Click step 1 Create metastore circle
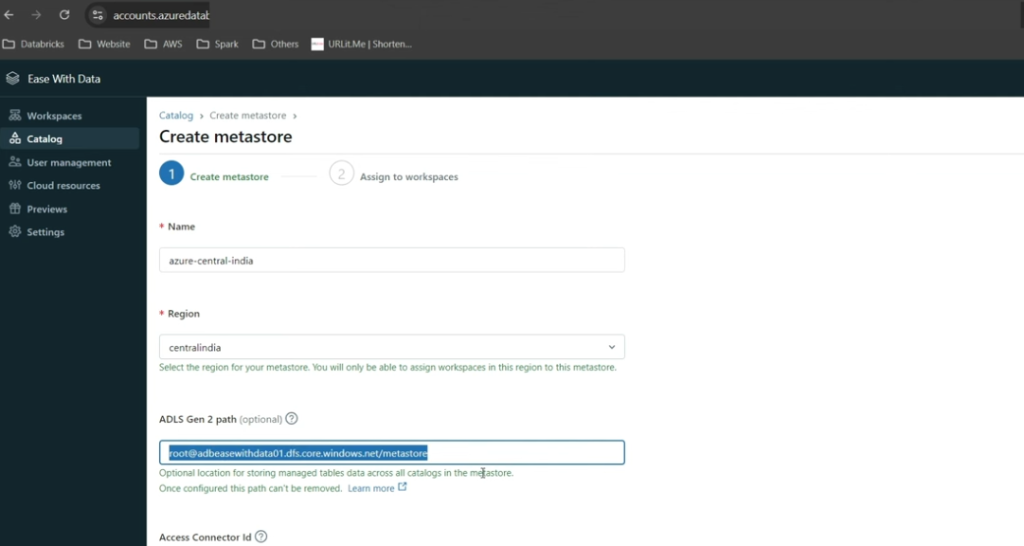The image size is (1024, 546). 172,174
